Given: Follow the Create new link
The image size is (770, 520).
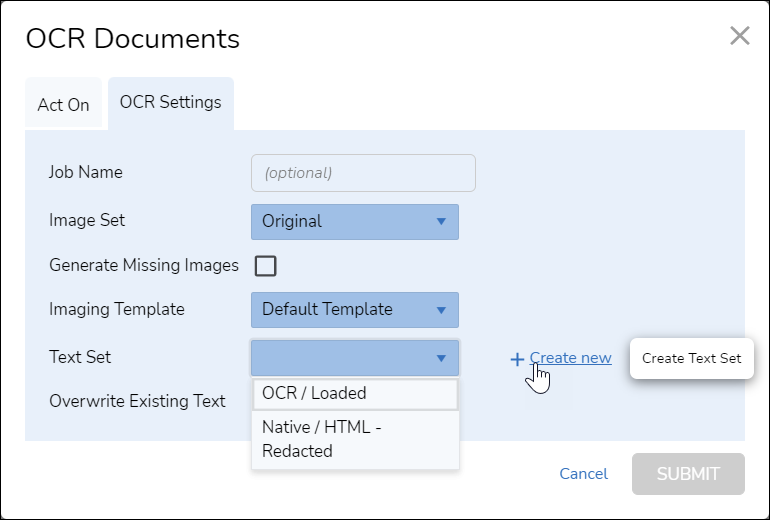Looking at the screenshot, I should (x=571, y=357).
